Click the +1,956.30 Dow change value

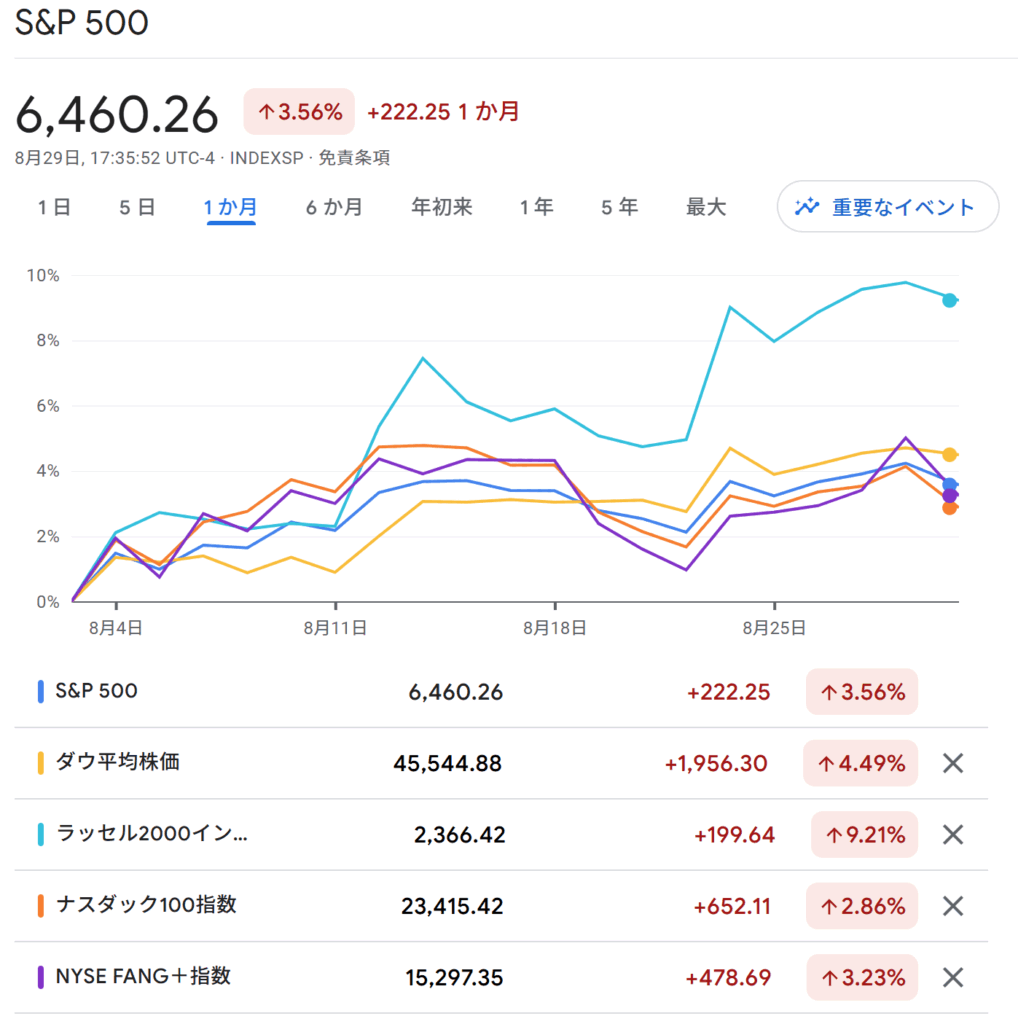coord(716,763)
